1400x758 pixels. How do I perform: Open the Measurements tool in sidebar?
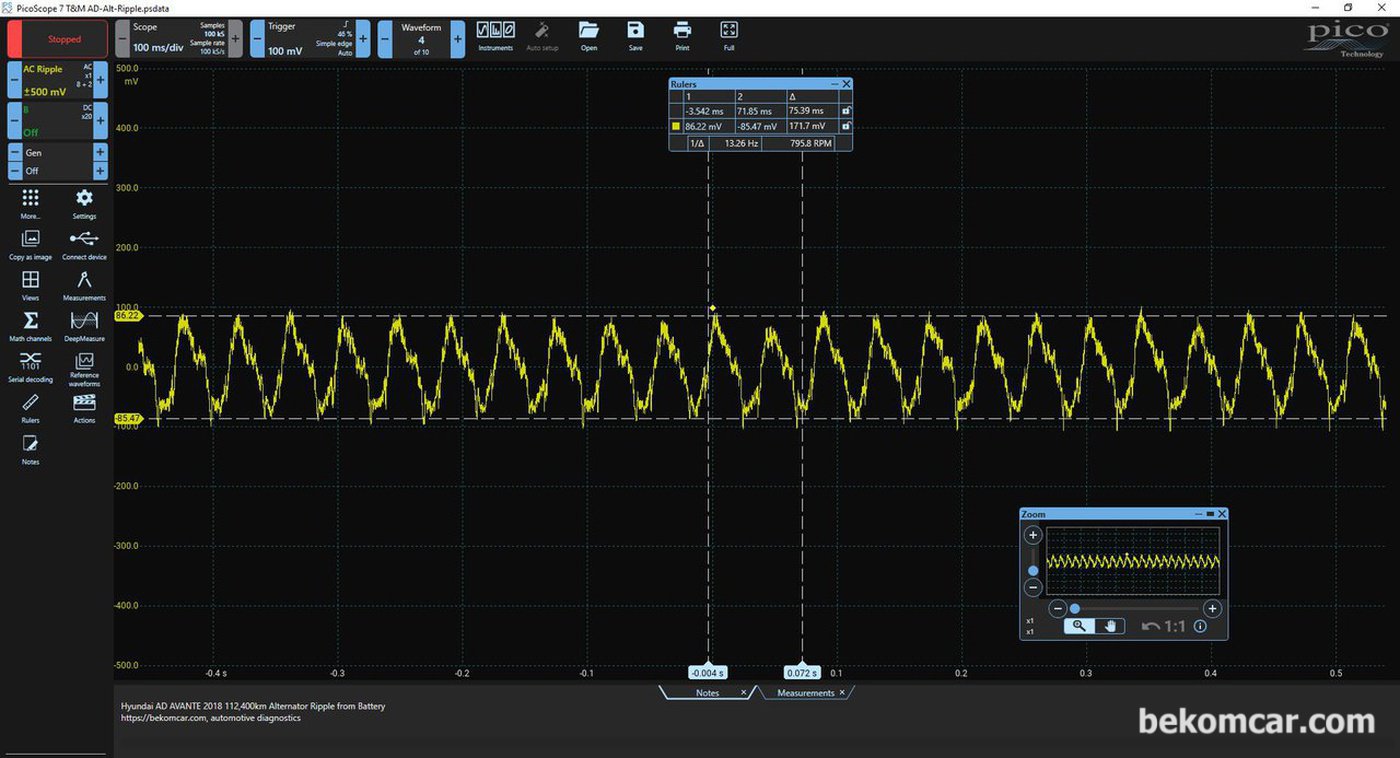pos(84,284)
